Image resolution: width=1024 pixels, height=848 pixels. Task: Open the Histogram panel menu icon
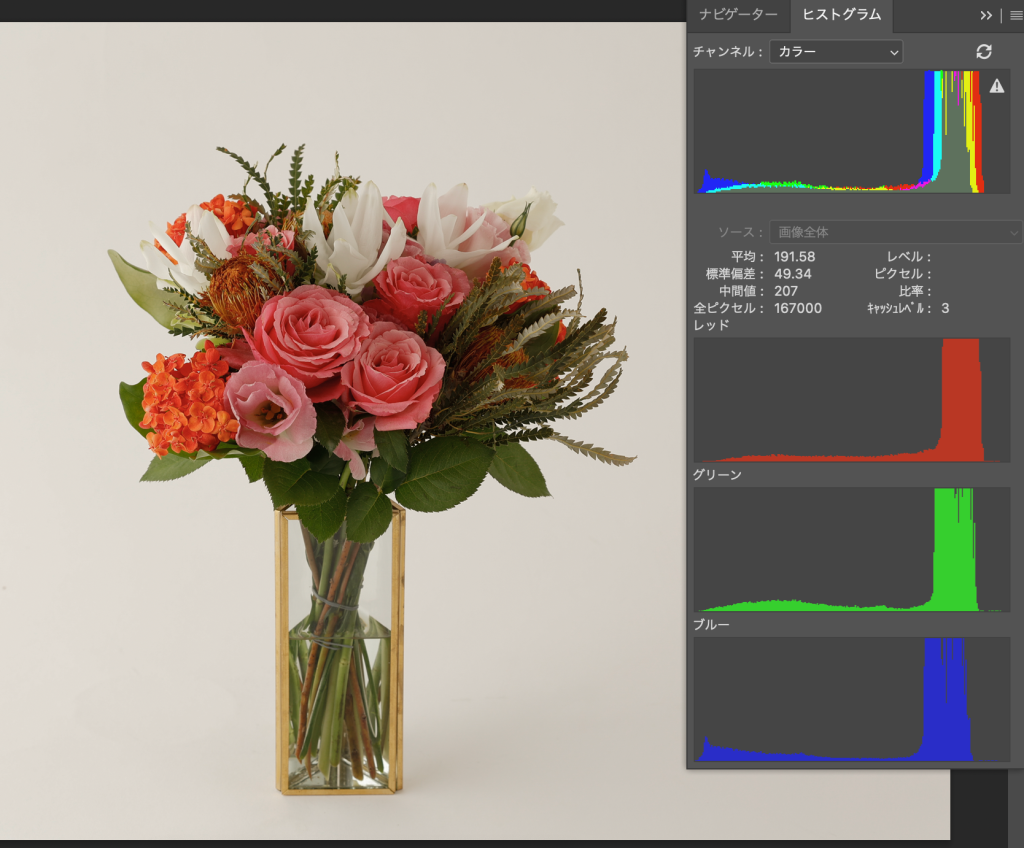1015,15
